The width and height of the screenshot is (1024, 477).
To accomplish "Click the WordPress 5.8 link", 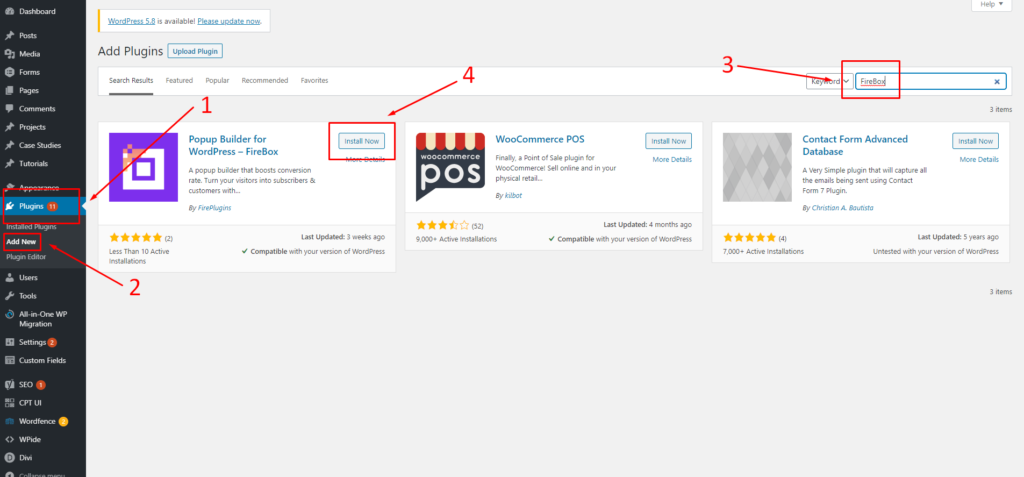I will [132, 21].
